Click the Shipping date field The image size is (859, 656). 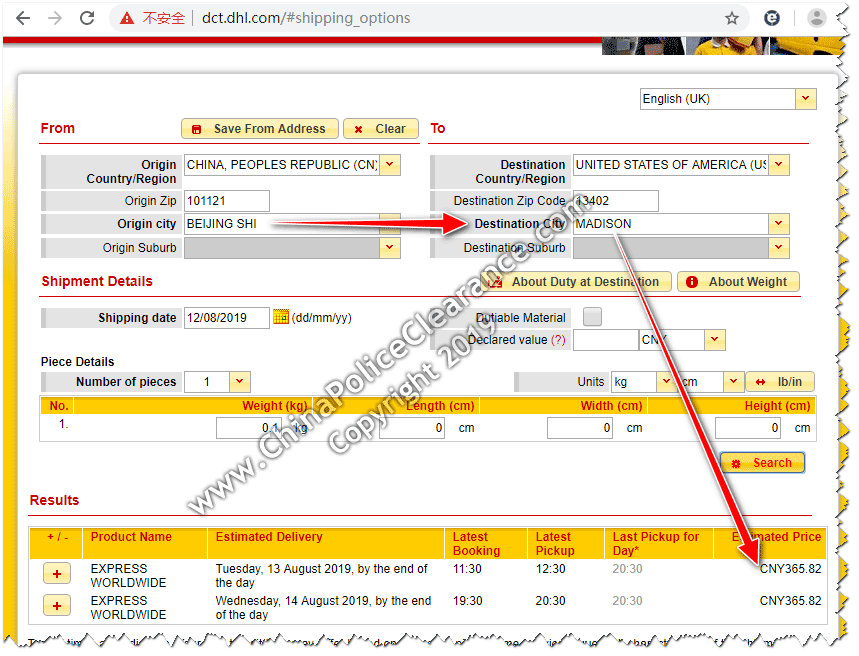point(227,318)
